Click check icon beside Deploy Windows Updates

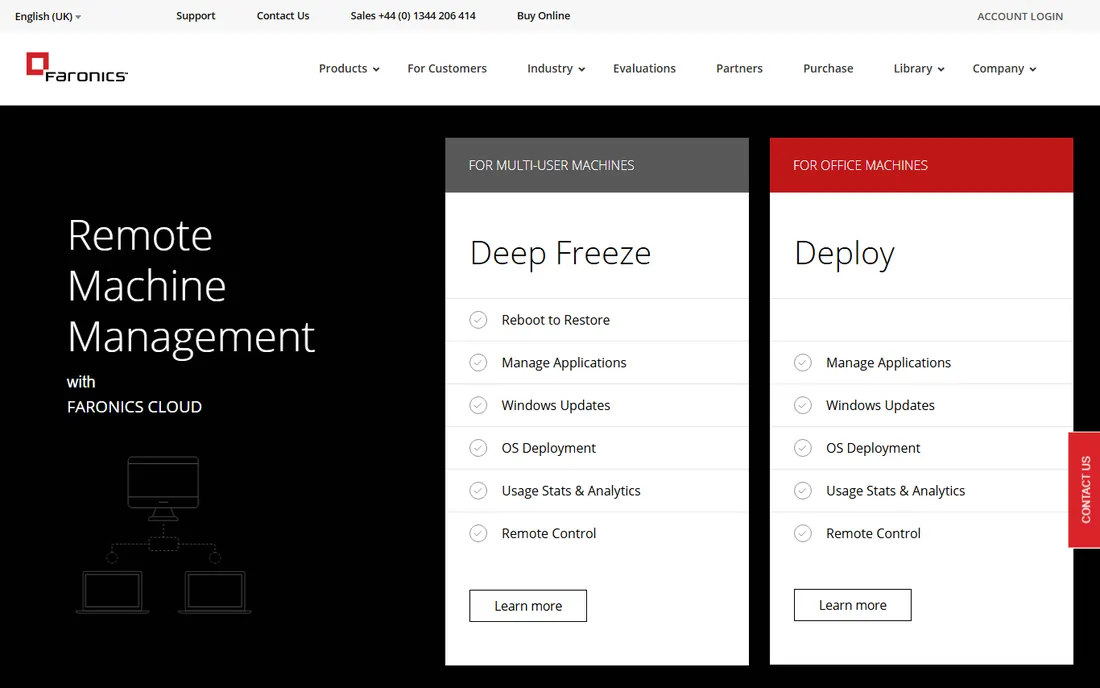pyautogui.click(x=803, y=405)
